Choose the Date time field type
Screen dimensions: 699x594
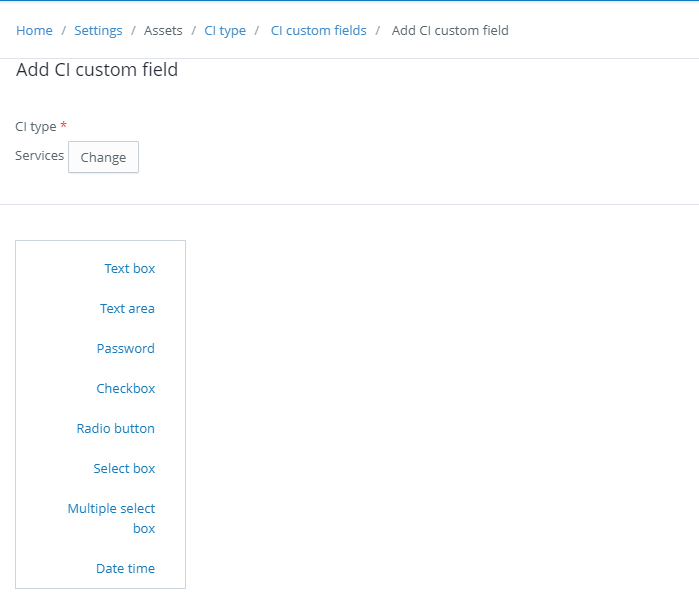coord(126,569)
